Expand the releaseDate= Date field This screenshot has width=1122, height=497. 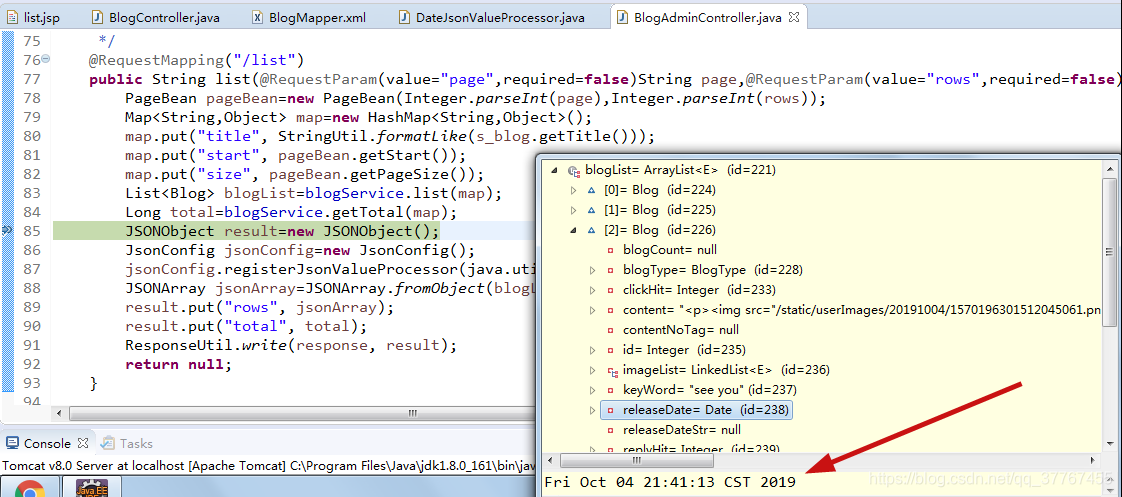point(592,410)
